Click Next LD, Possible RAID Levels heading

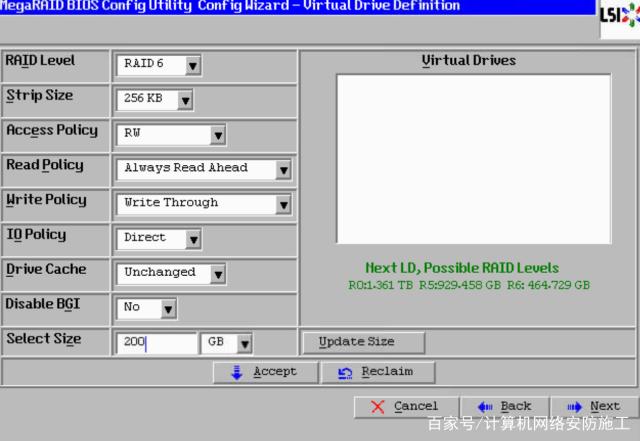click(x=462, y=268)
